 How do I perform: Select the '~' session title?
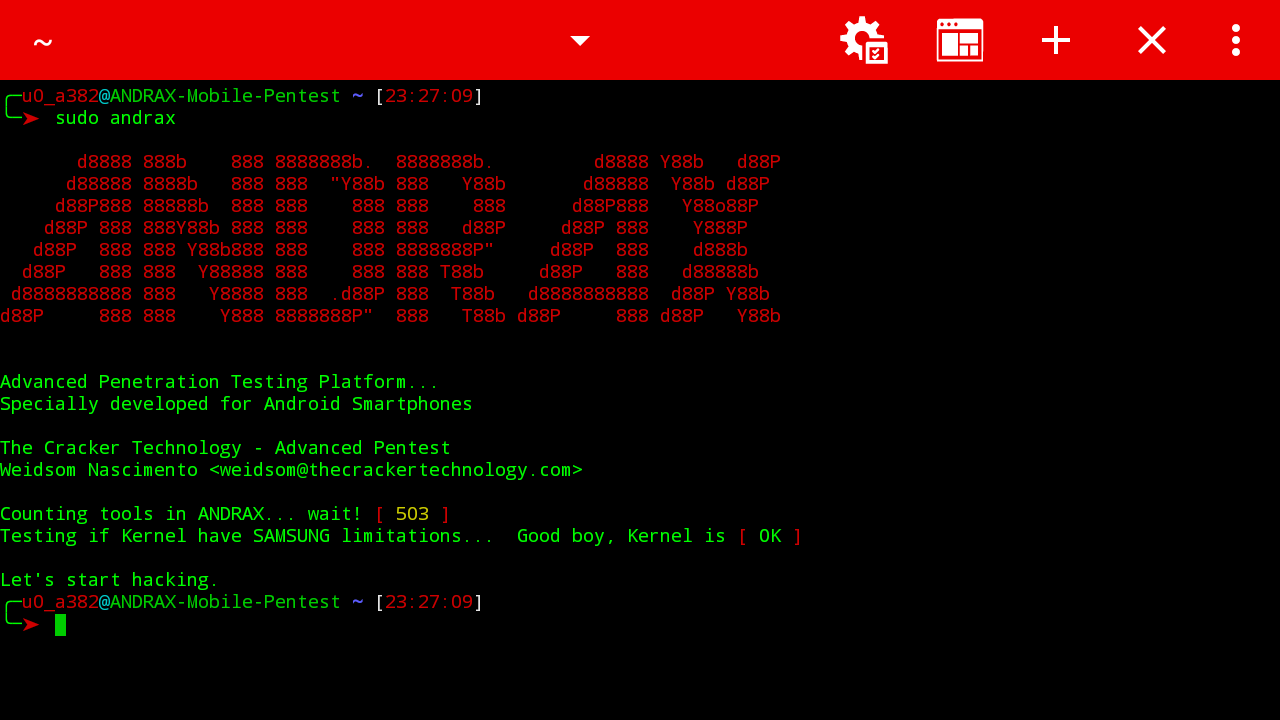(42, 42)
